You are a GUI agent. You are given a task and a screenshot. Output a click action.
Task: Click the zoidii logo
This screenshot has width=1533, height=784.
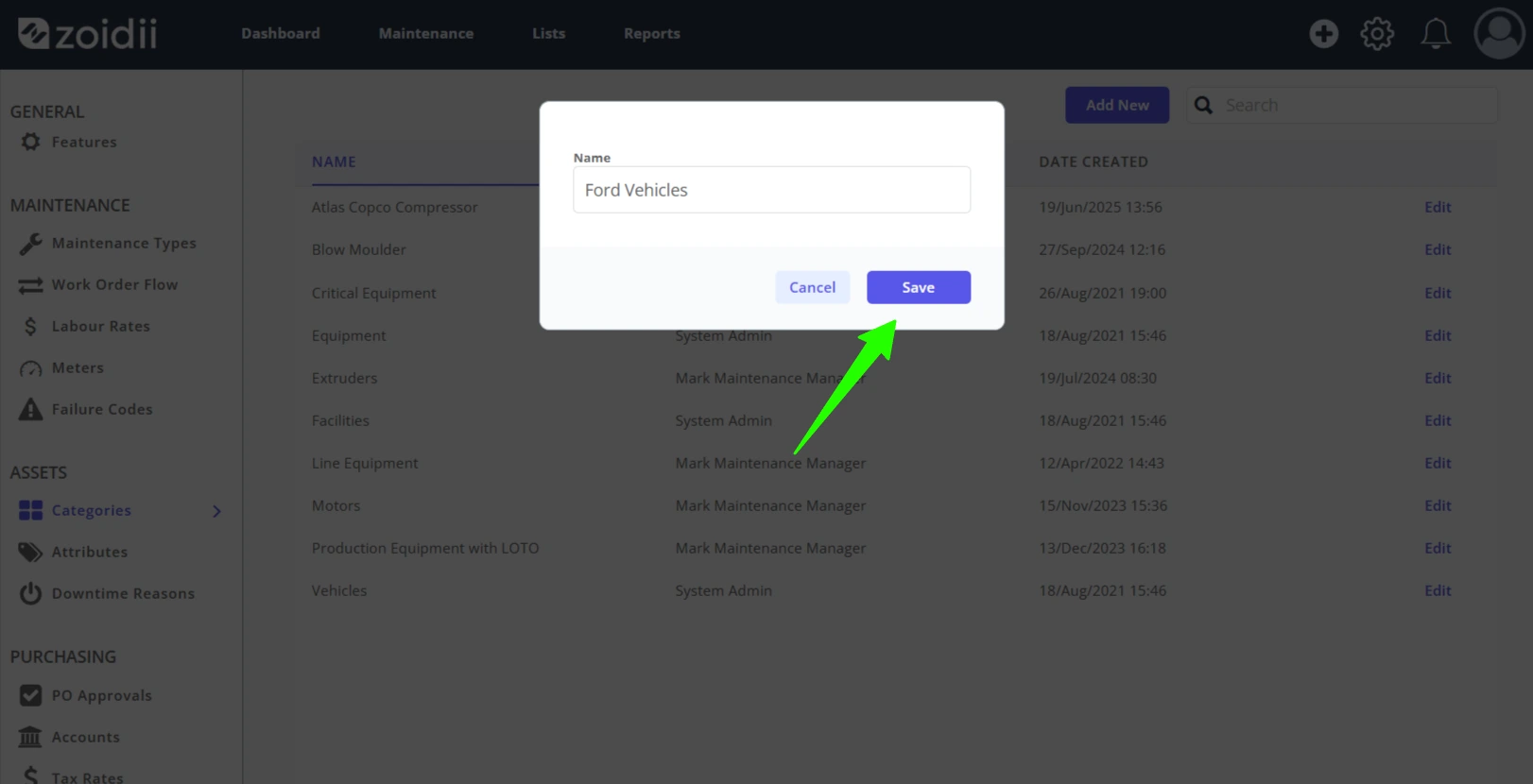(87, 34)
